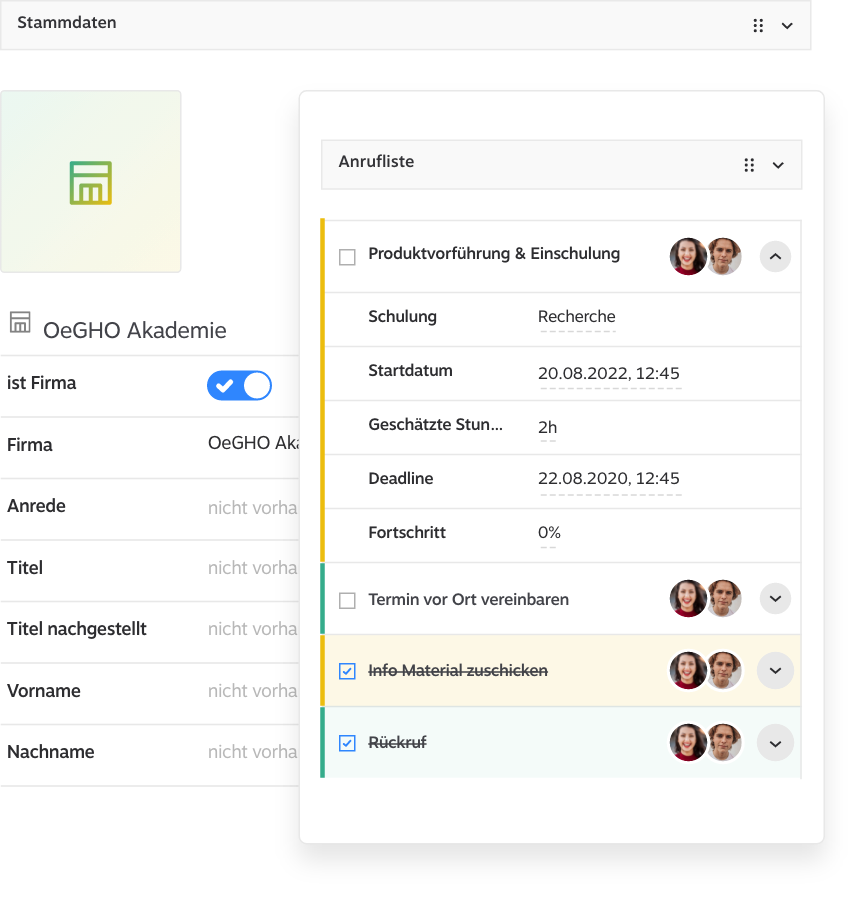861x897 pixels.
Task: Click the small company icon beside OeGHO Akademie
Action: pyautogui.click(x=20, y=323)
